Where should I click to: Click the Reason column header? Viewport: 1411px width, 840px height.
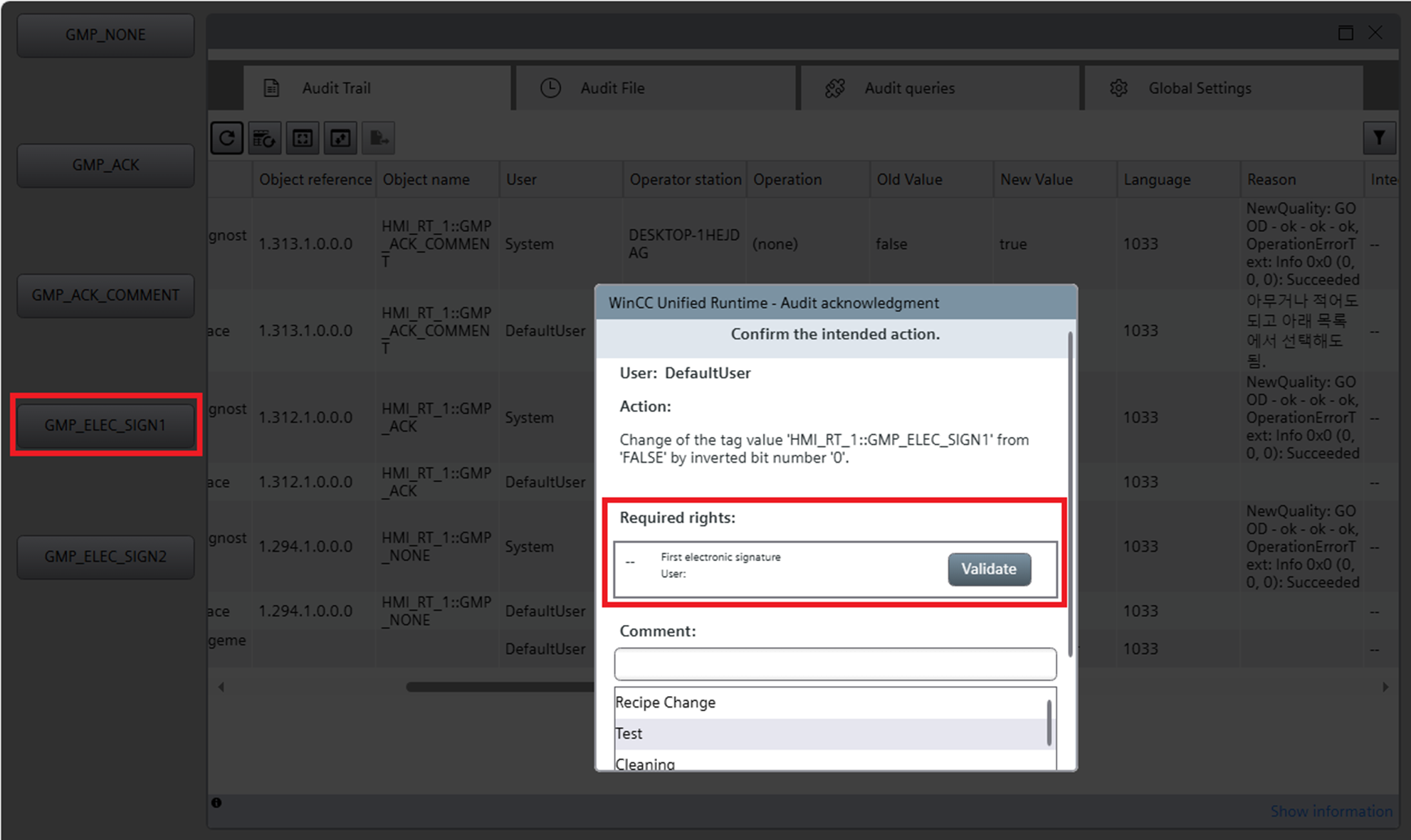tap(1302, 179)
